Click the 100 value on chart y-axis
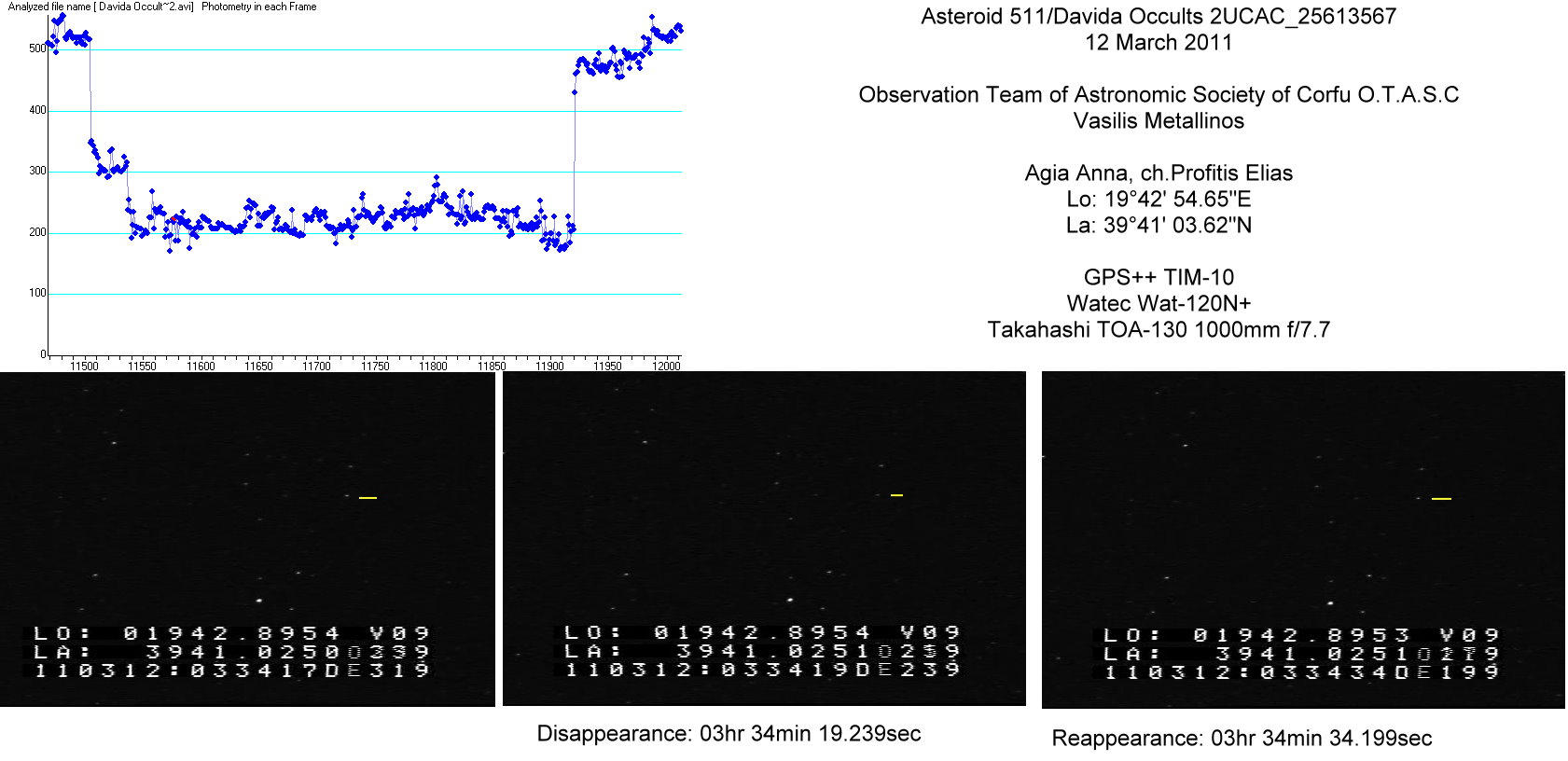1568x761 pixels. pos(37,293)
